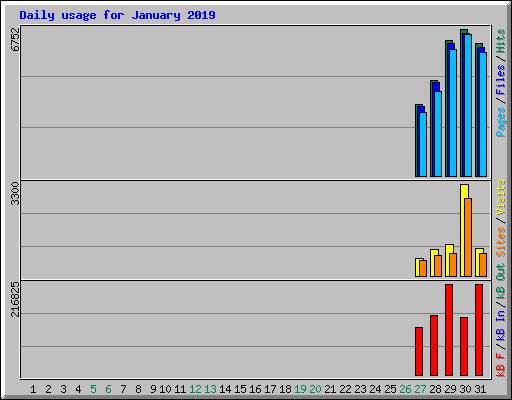Click day 29 on the x-axis
This screenshot has width=512, height=400.
pyautogui.click(x=450, y=389)
